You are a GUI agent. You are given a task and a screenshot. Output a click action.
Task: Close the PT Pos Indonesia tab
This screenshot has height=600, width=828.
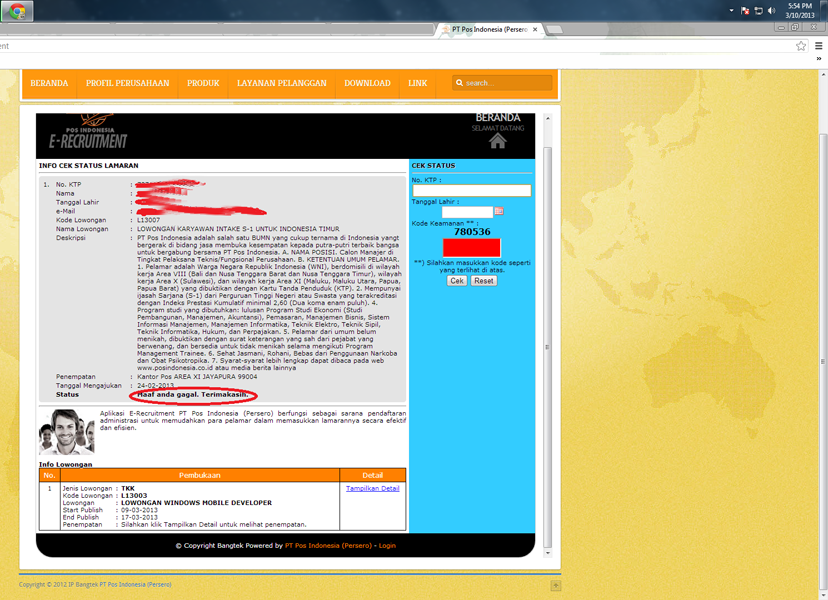click(535, 30)
